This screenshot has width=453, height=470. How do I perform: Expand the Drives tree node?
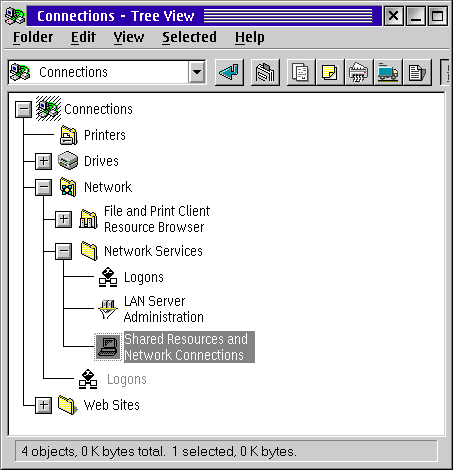[43, 161]
